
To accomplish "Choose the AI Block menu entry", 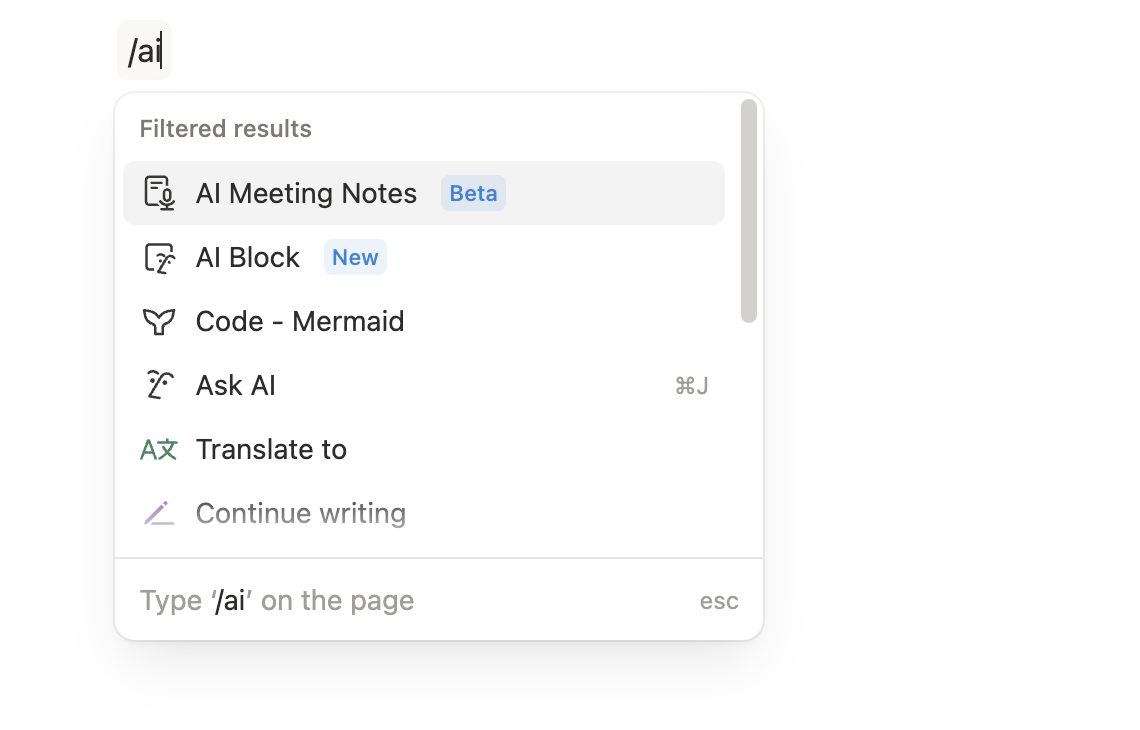I will pos(248,258).
